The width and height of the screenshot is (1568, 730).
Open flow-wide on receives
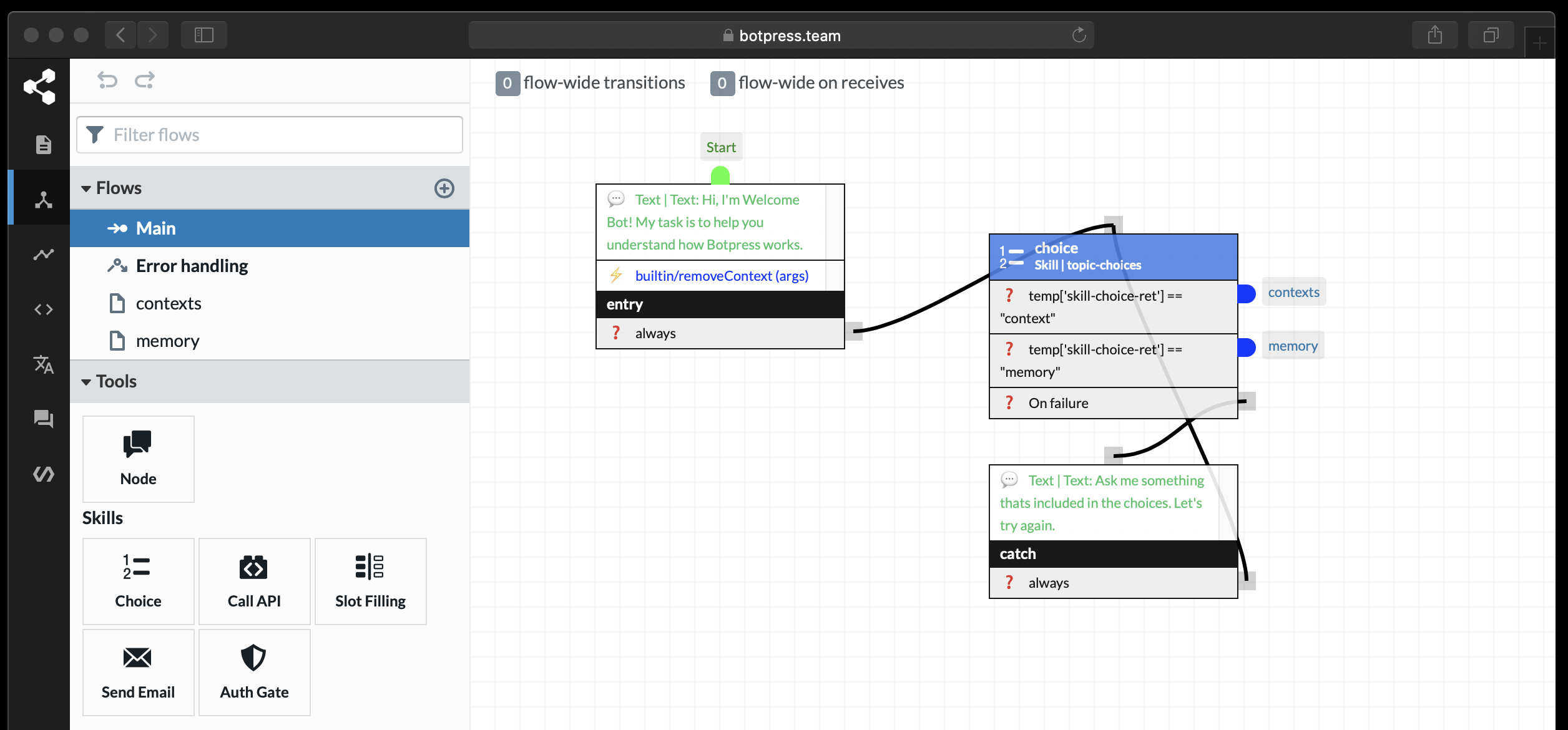(807, 83)
